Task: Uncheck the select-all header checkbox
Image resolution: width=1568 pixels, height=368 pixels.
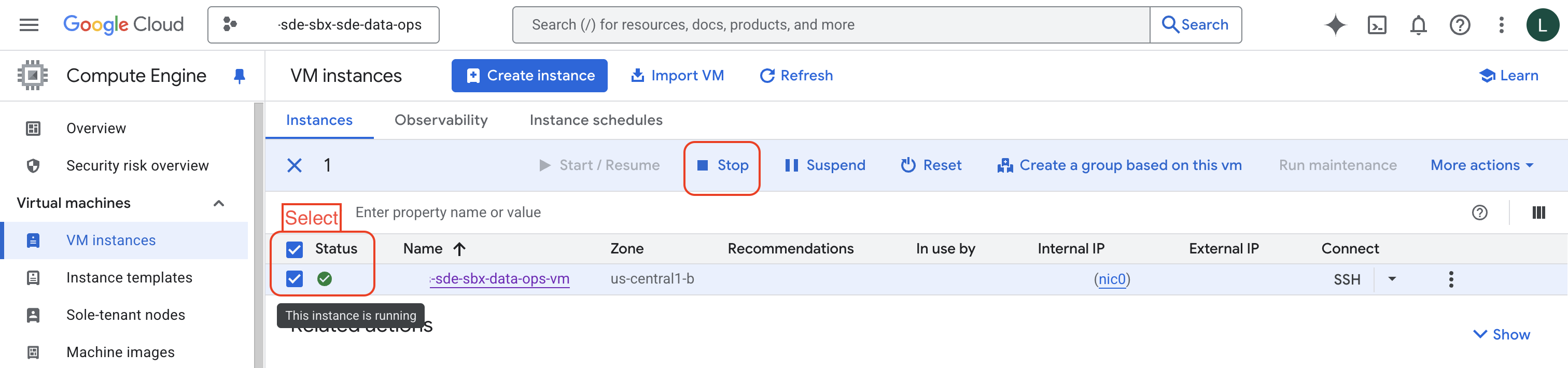Action: 295,249
